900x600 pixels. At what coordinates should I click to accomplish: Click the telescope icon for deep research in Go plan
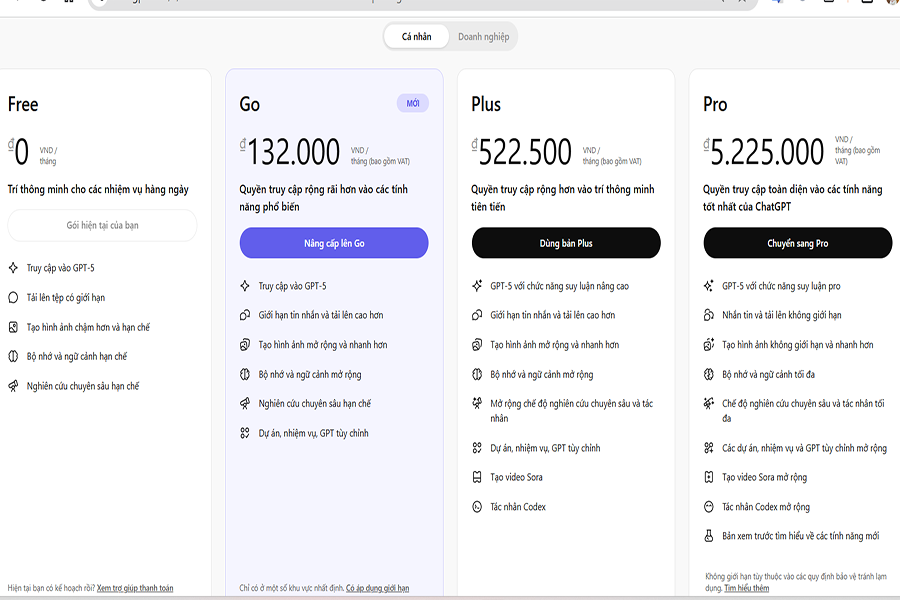pos(245,404)
